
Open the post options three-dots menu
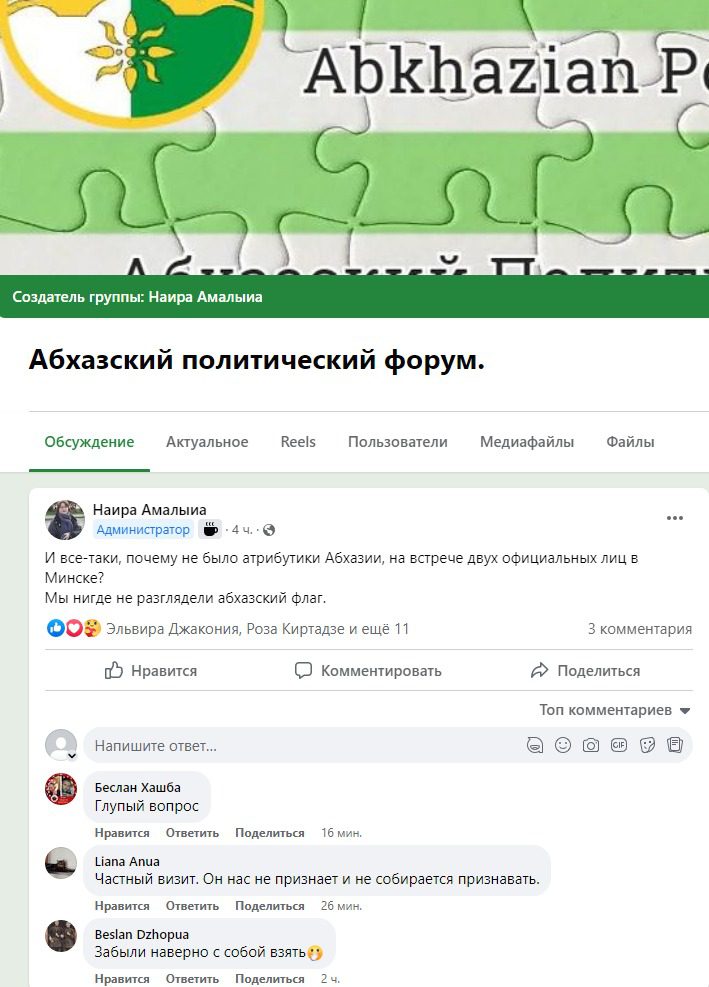tap(674, 518)
